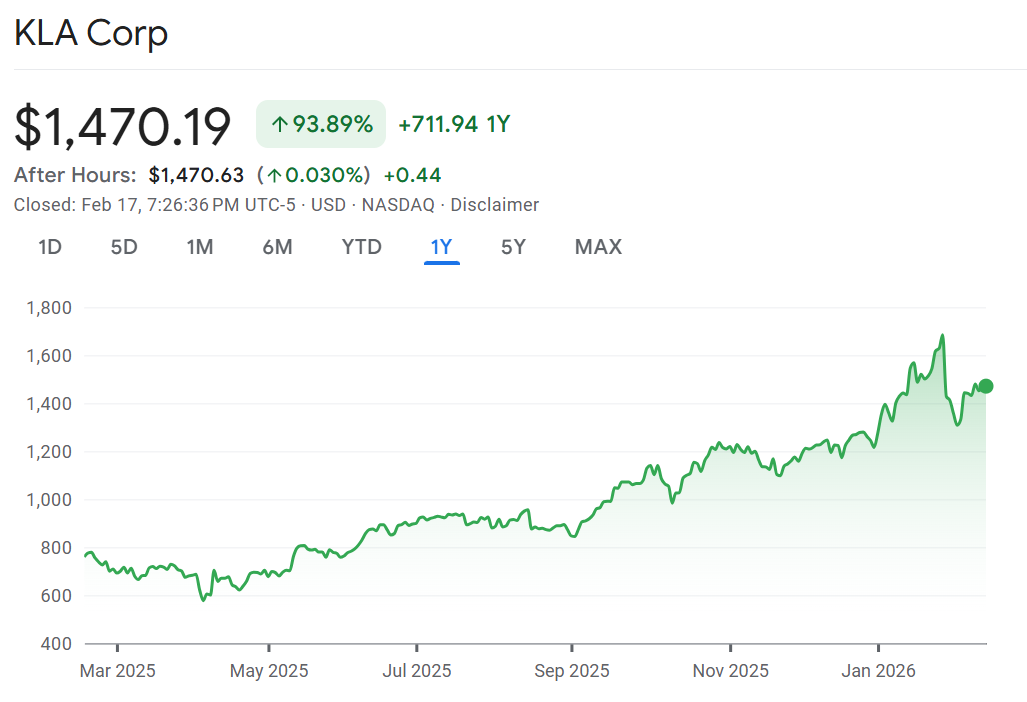Click the KLA Corp title
Screen dimensions: 1027x702
tap(91, 33)
